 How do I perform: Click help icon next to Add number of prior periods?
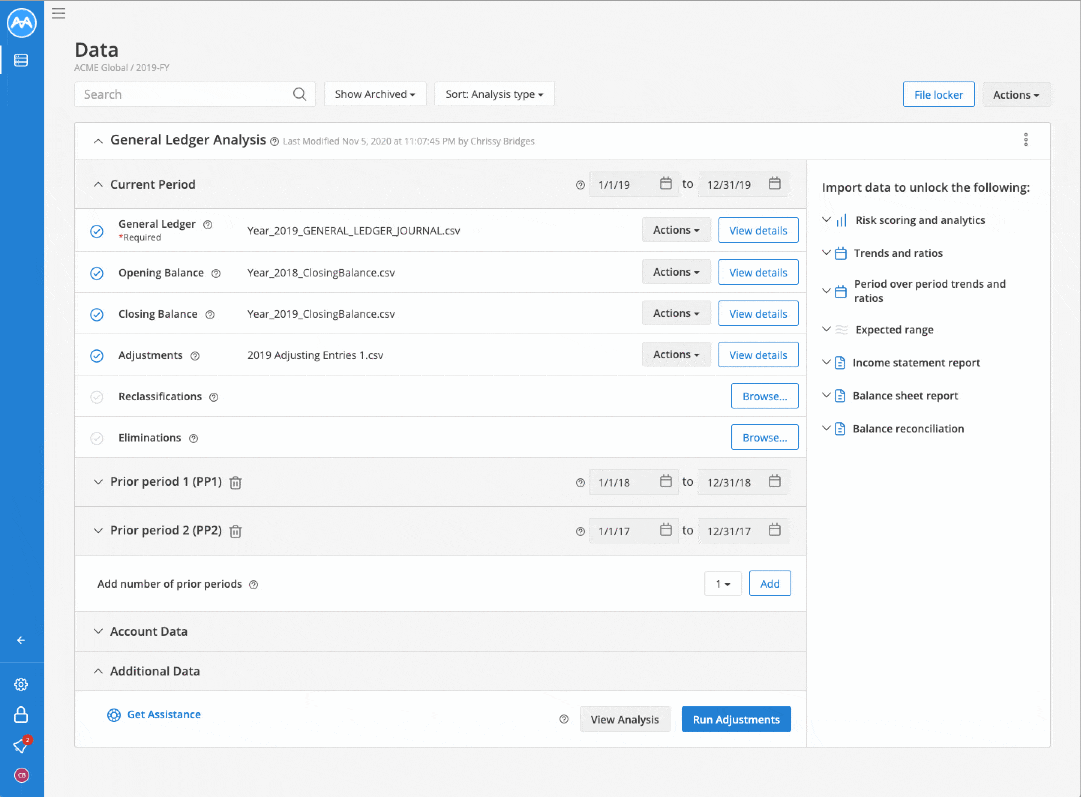pyautogui.click(x=254, y=585)
